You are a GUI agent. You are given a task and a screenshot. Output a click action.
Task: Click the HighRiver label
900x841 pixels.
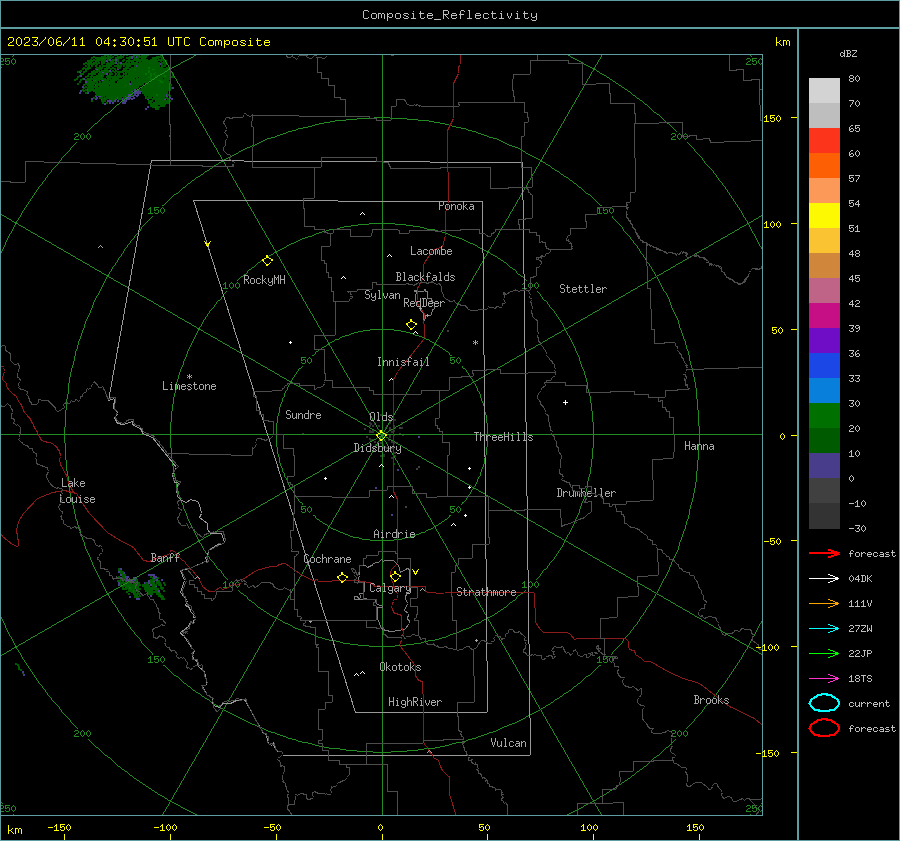415,702
